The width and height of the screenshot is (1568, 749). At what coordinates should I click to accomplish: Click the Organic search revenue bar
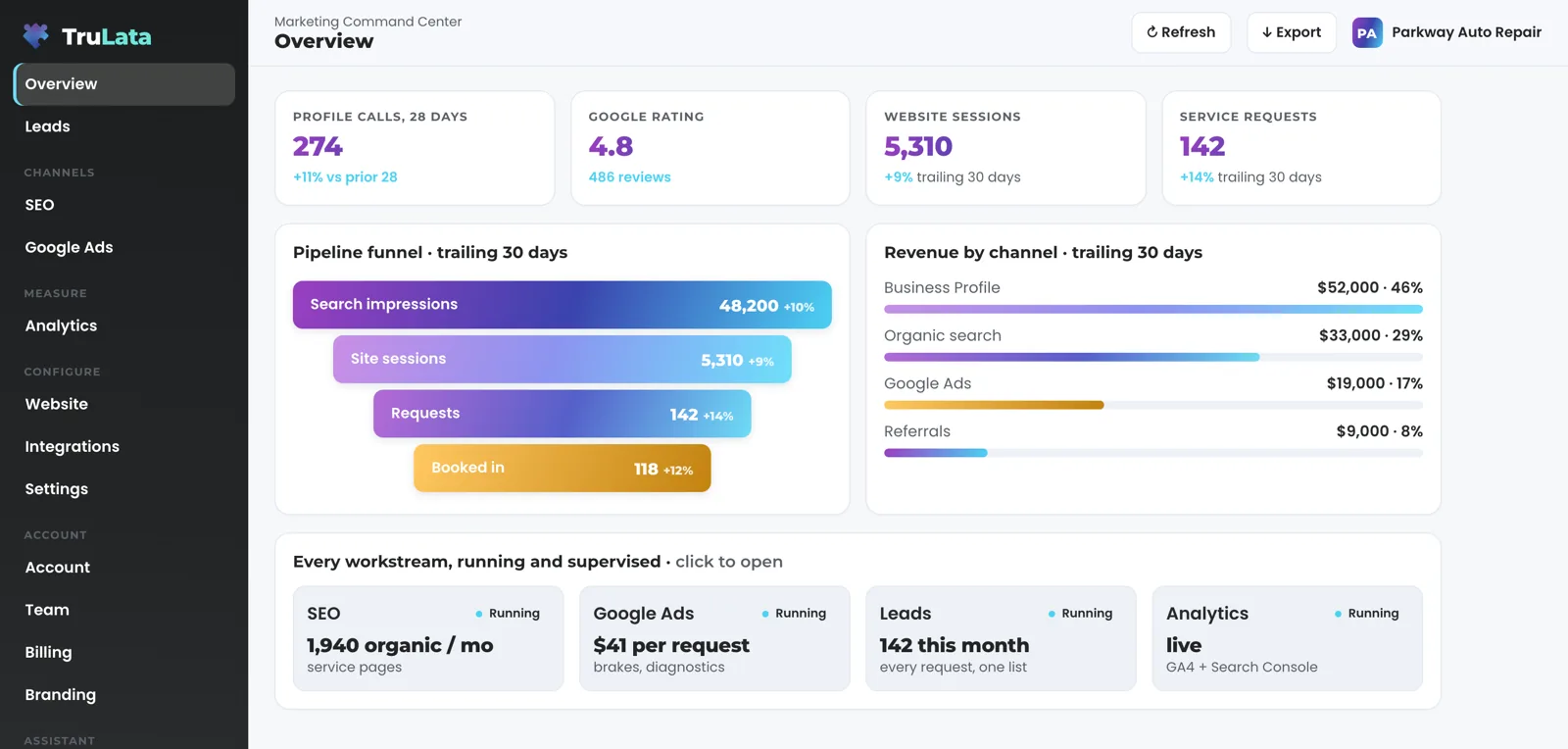point(1153,357)
